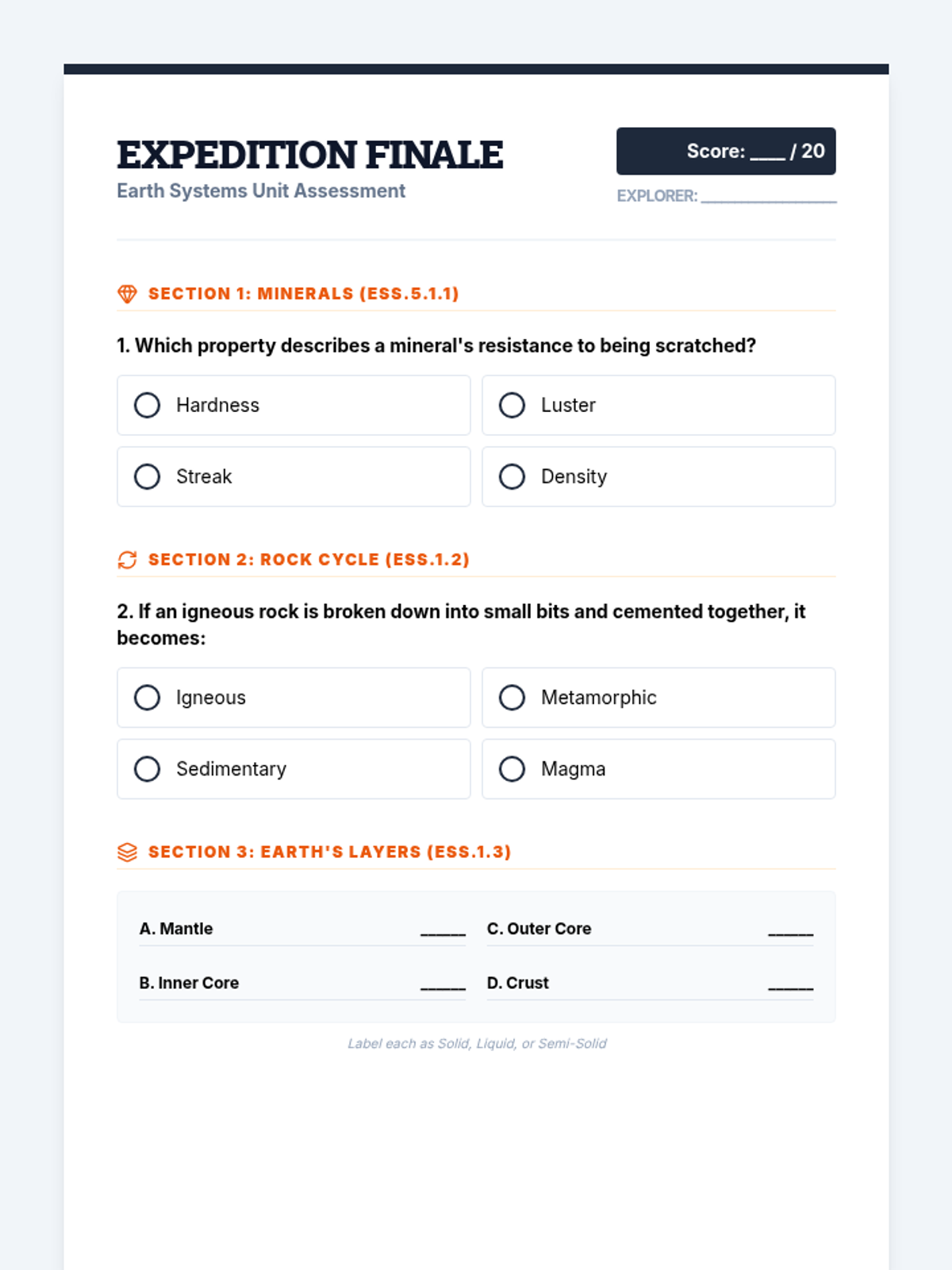Mark Streak as the answer
Image resolution: width=952 pixels, height=1270 pixels.
(x=294, y=476)
